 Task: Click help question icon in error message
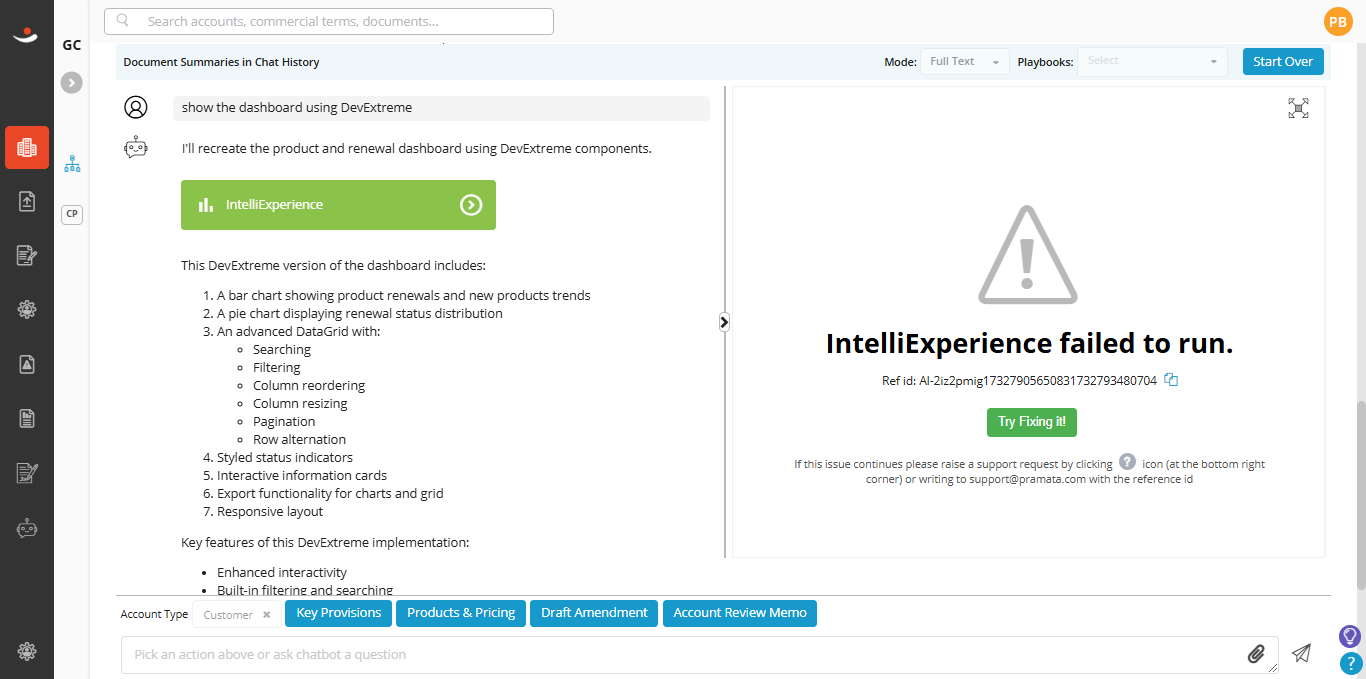pyautogui.click(x=1127, y=462)
